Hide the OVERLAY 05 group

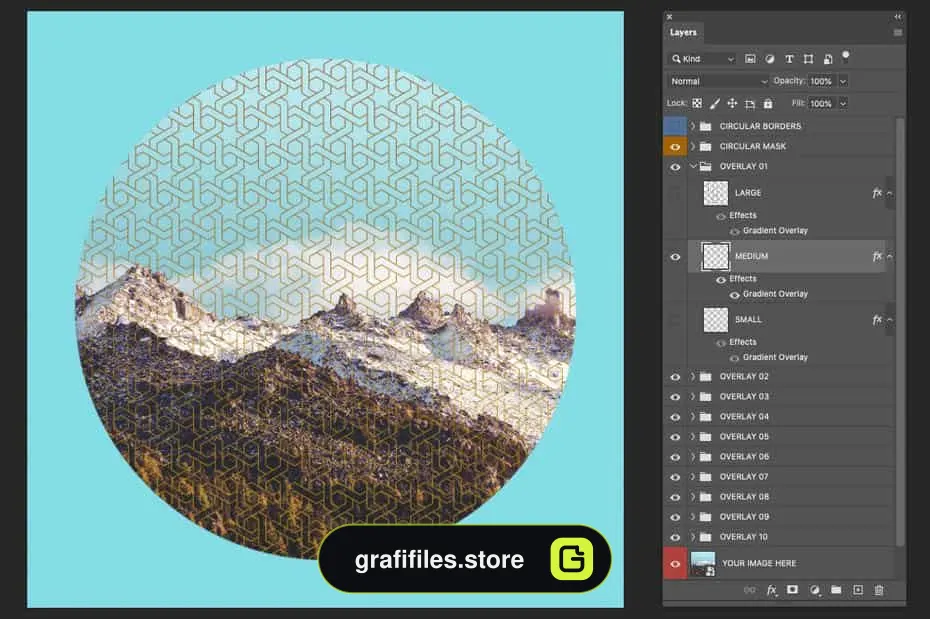pos(675,437)
